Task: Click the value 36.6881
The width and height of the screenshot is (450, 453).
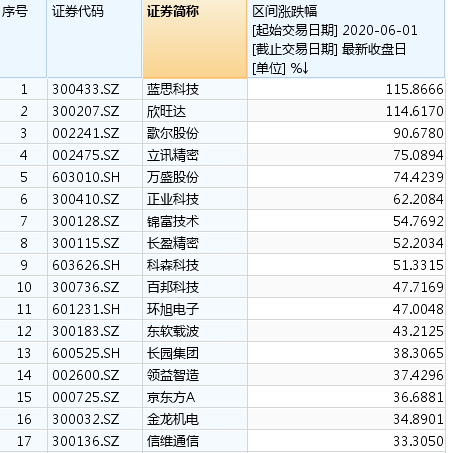Action: tap(418, 397)
